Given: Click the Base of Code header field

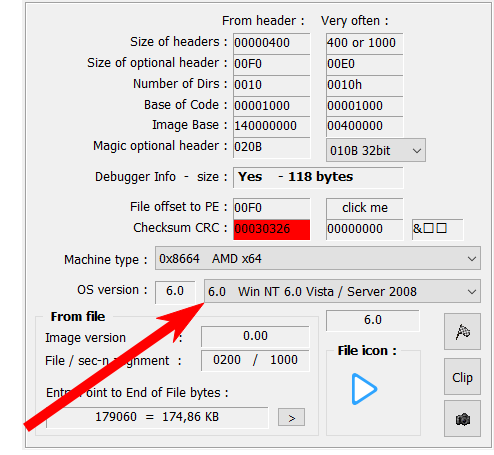Looking at the screenshot, I should tap(272, 106).
